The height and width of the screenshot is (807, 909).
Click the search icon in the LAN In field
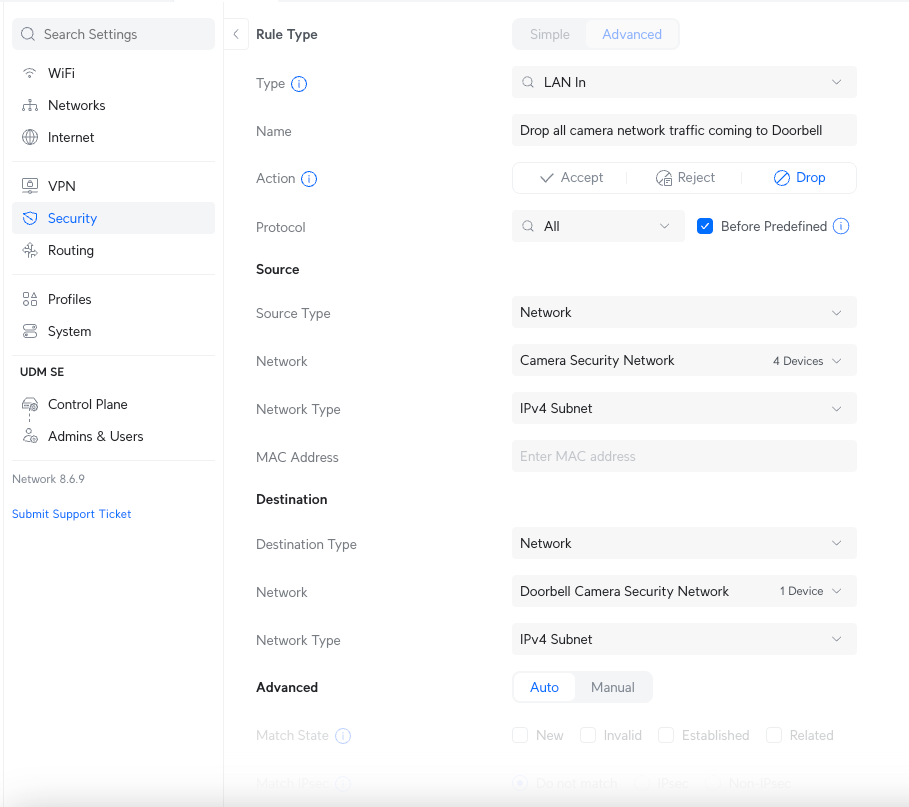528,82
